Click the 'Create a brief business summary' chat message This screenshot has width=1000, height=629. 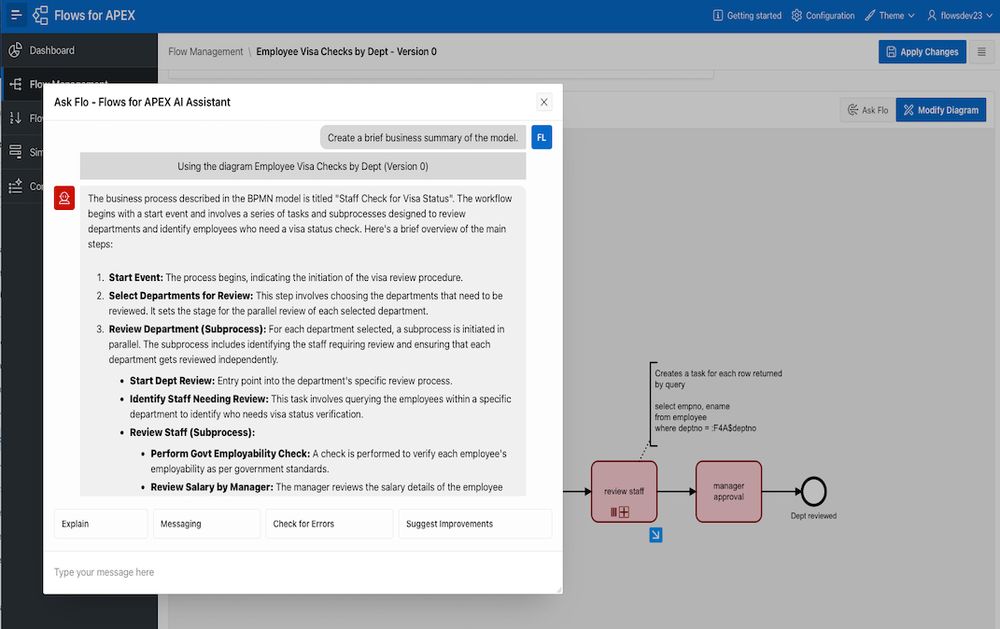[423, 137]
